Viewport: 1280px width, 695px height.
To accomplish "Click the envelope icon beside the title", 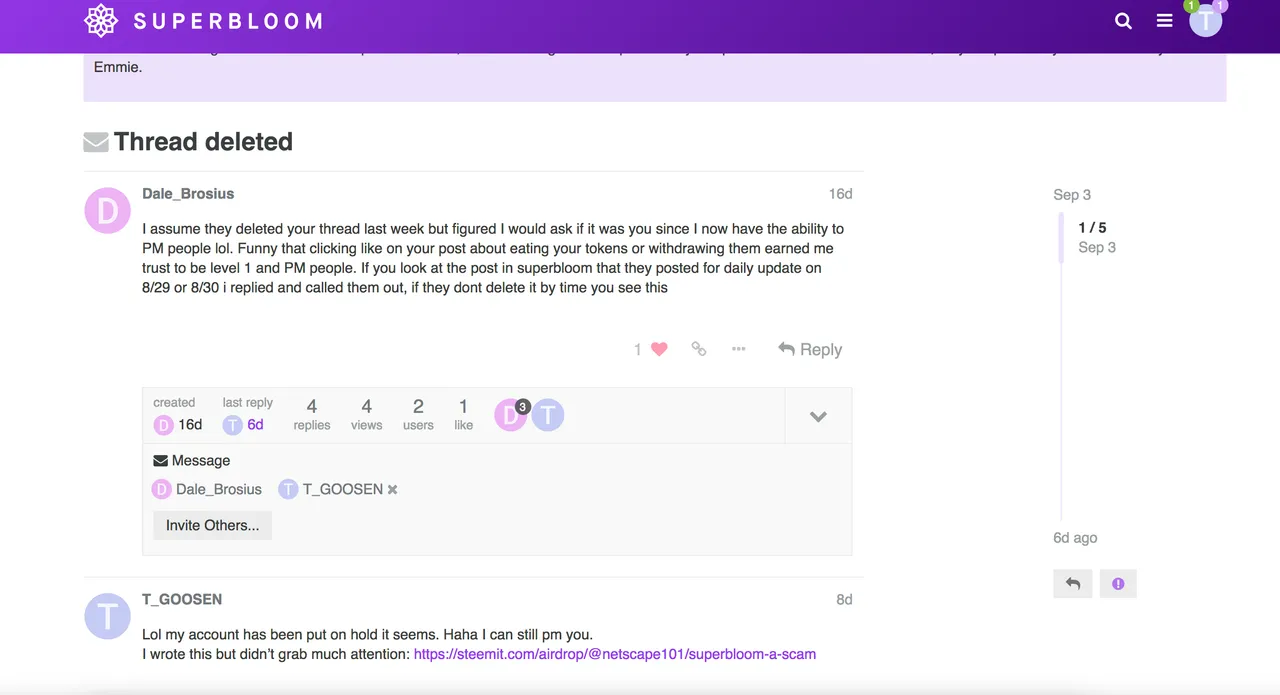I will 96,143.
